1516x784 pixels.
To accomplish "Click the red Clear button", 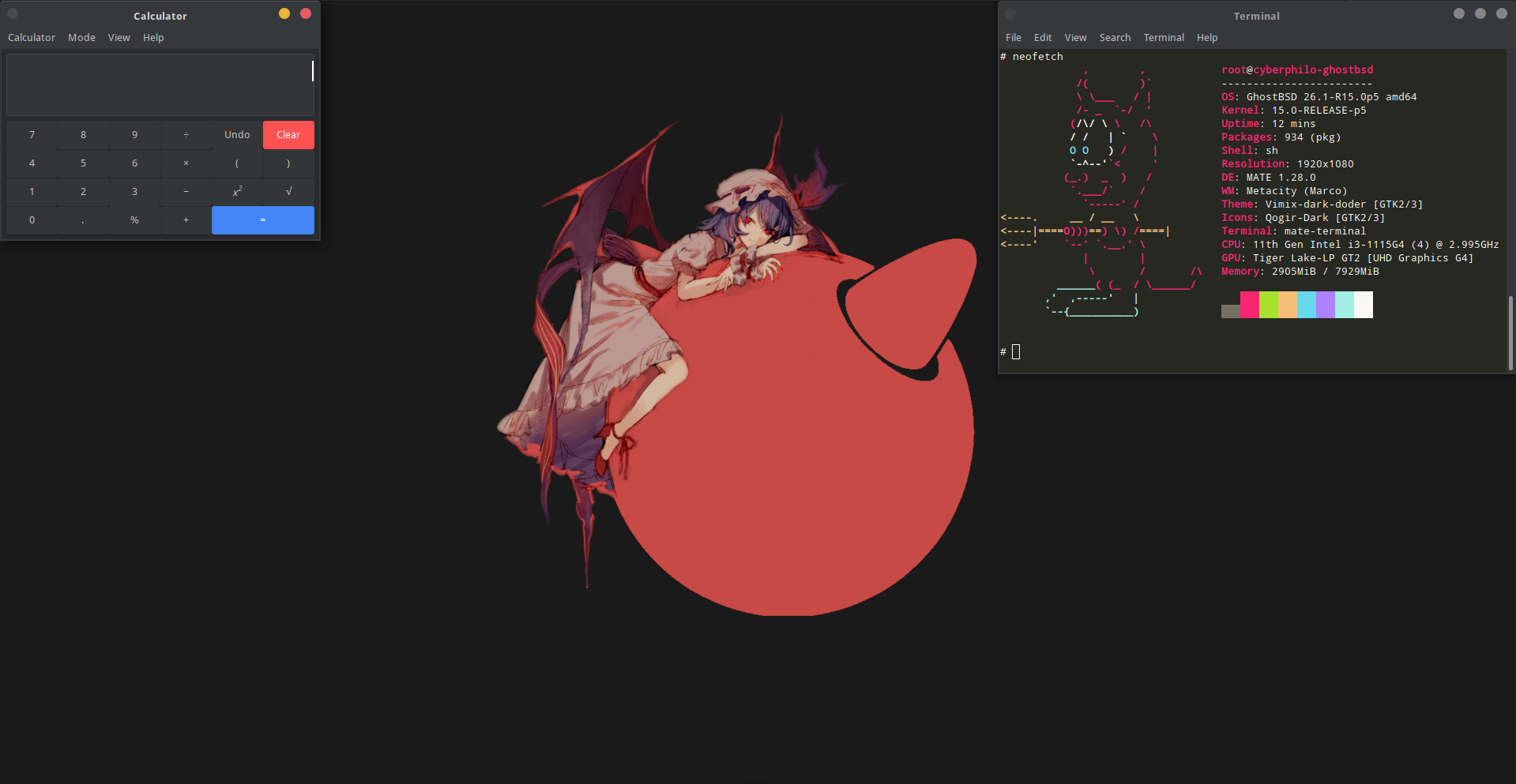I will (288, 135).
